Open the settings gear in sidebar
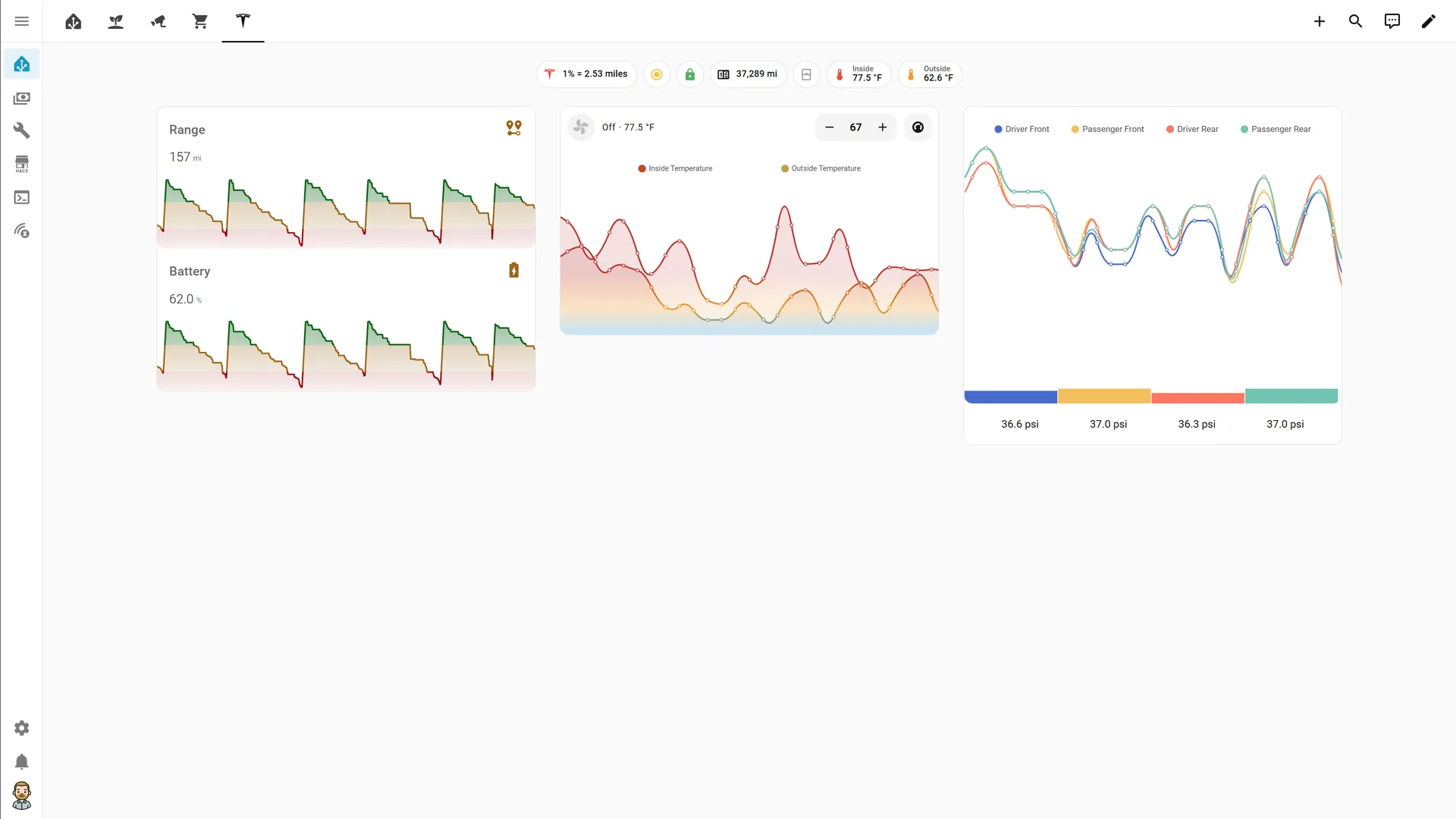Screen dimensions: 1456x819 (22, 728)
